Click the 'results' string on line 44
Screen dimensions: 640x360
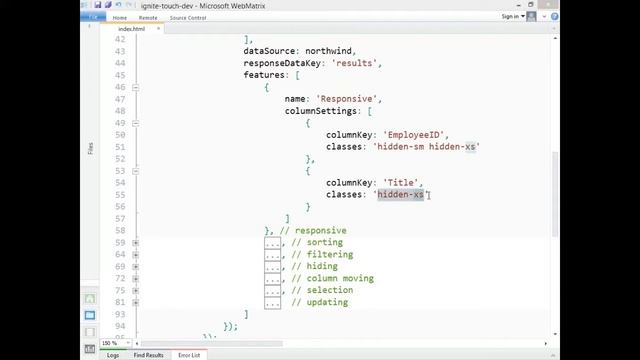354,63
